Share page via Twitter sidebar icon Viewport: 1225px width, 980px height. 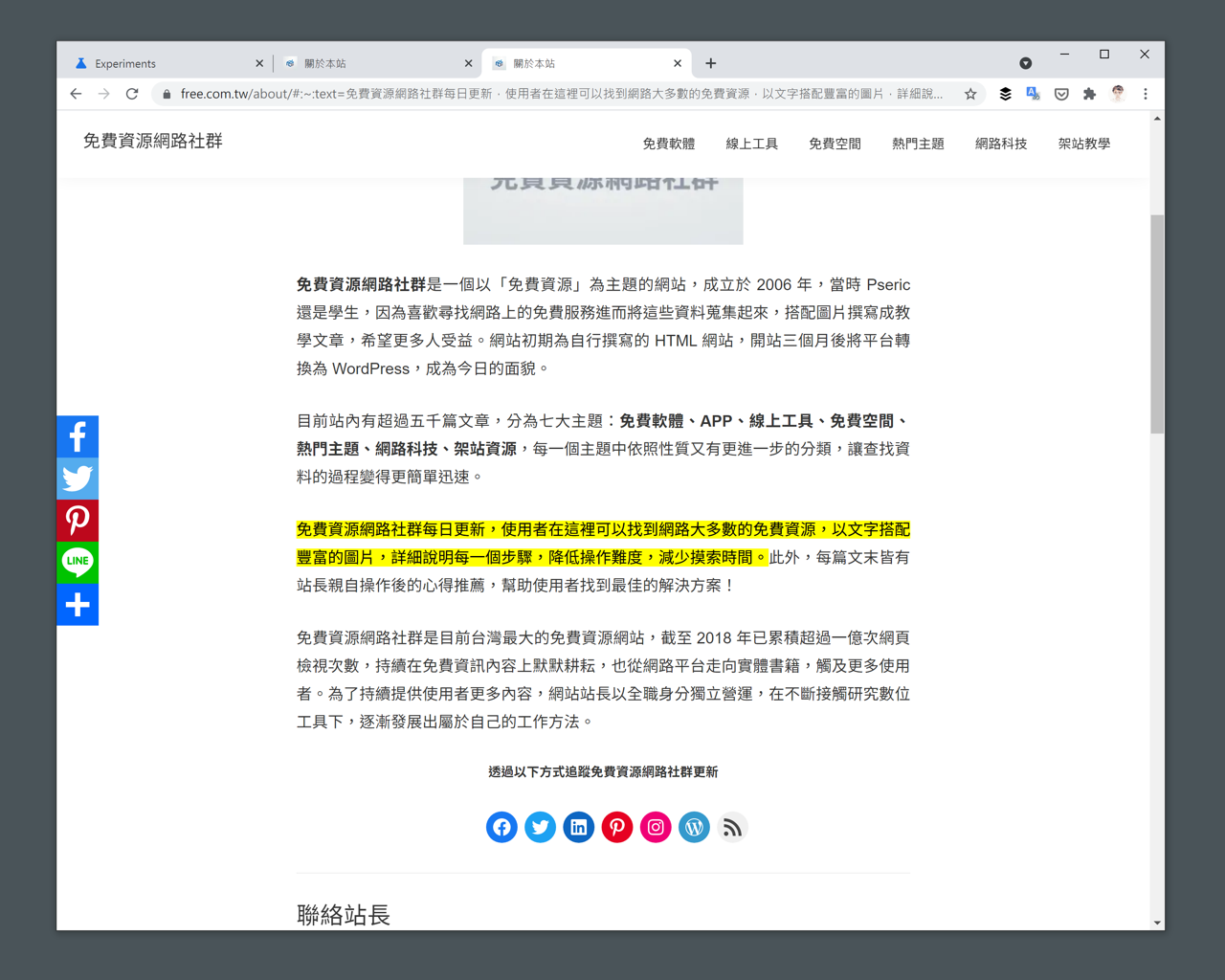(78, 479)
